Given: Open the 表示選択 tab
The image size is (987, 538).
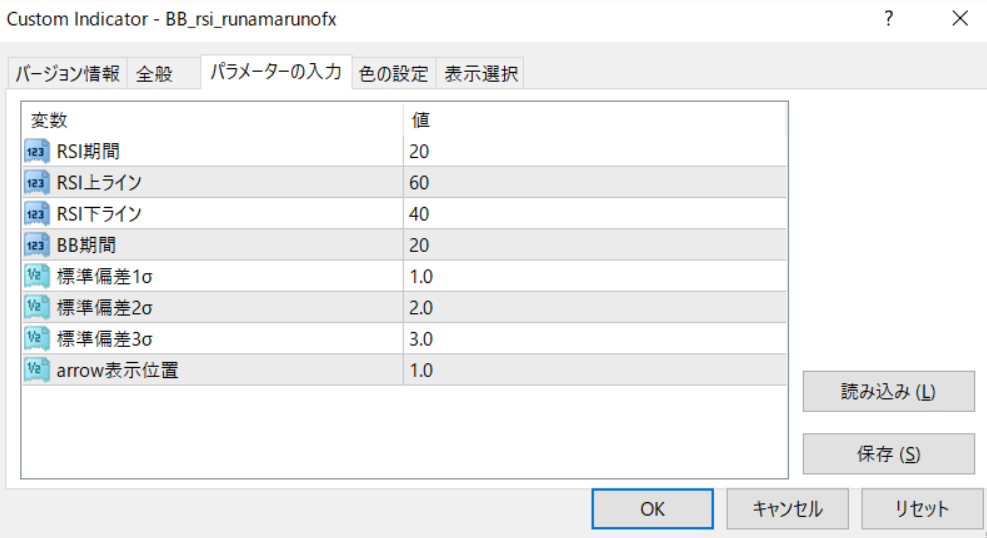Looking at the screenshot, I should [481, 73].
